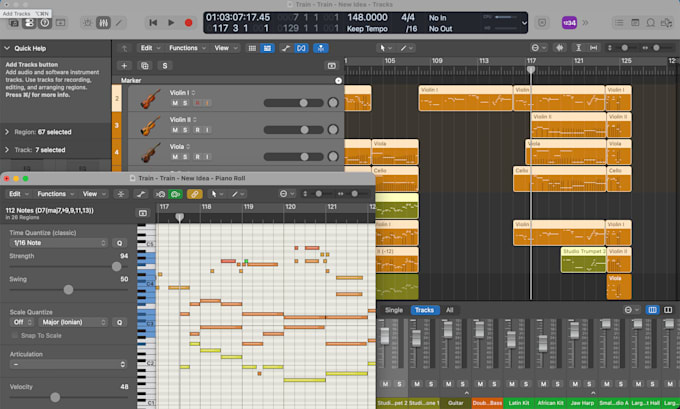The height and width of the screenshot is (409, 680).
Task: Open the Tracks area Snap menu
Action: (x=538, y=48)
